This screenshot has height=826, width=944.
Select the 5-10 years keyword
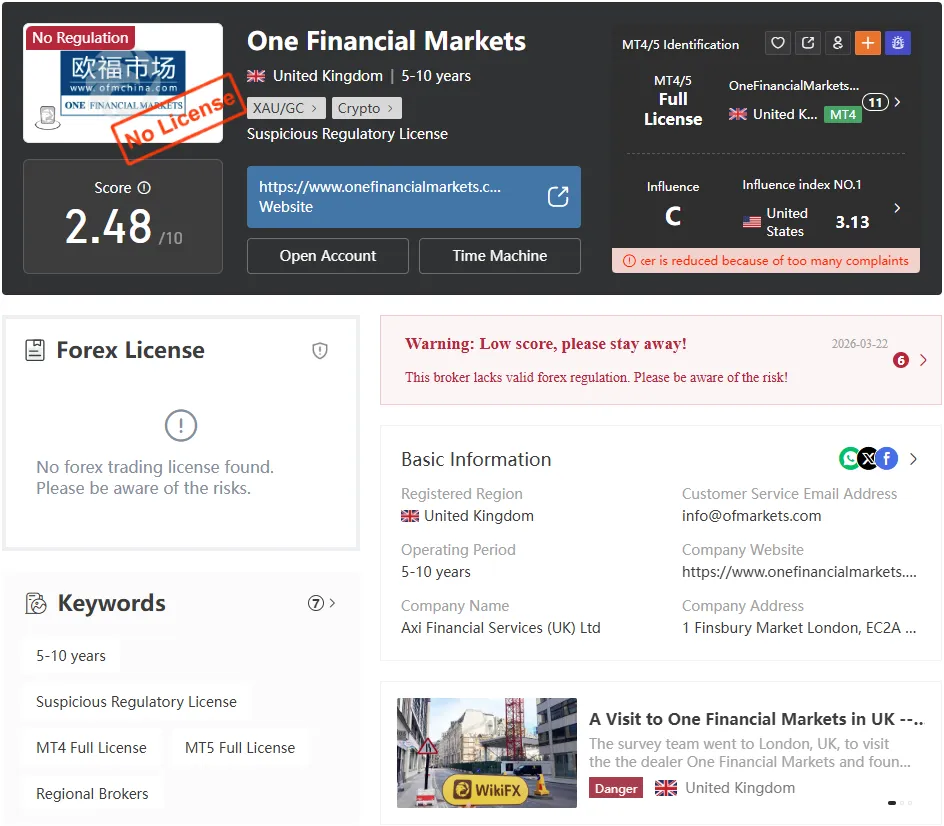(x=71, y=656)
